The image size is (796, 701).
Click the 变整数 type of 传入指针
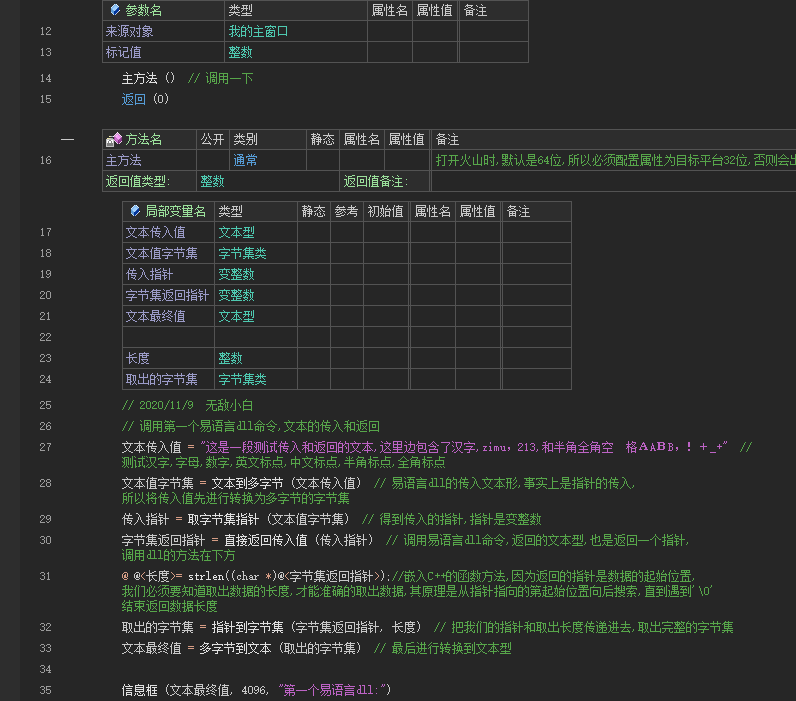tap(237, 275)
